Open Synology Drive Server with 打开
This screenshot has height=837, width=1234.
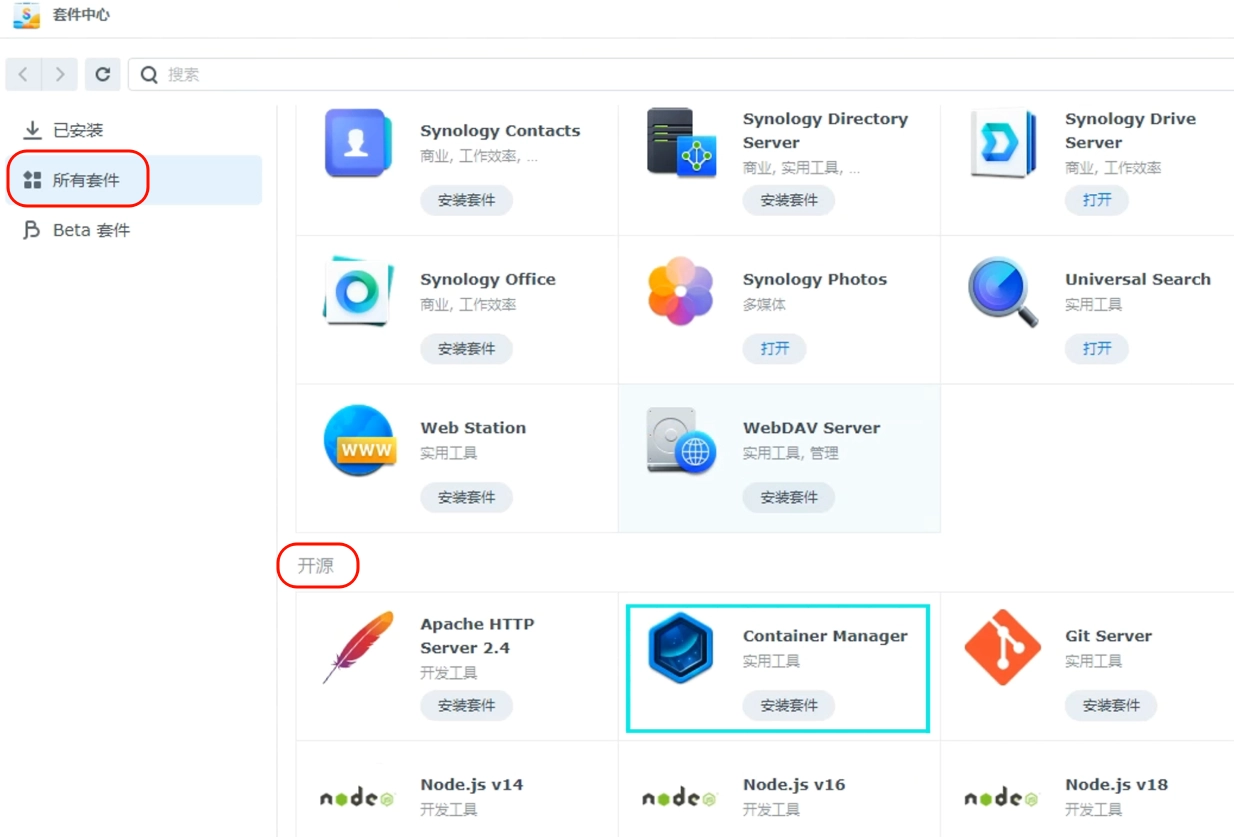pos(1097,200)
